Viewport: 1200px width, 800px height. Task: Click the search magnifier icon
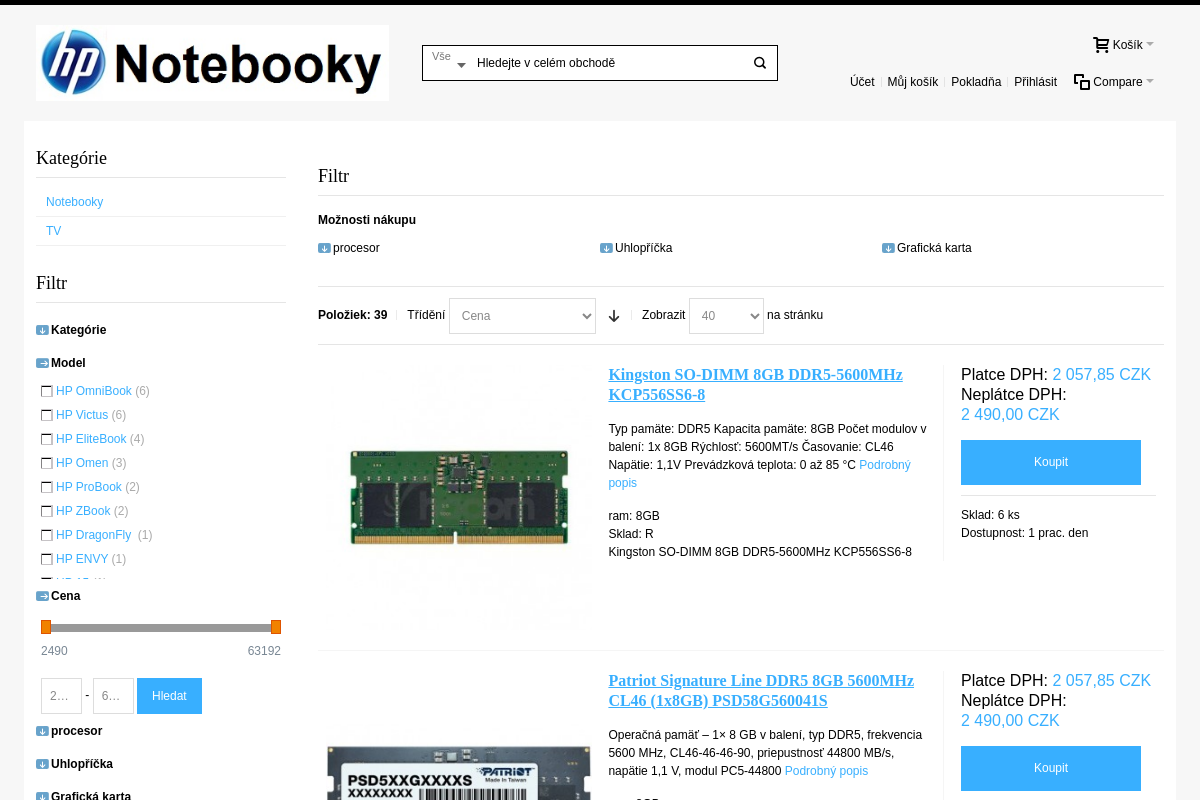tap(760, 63)
